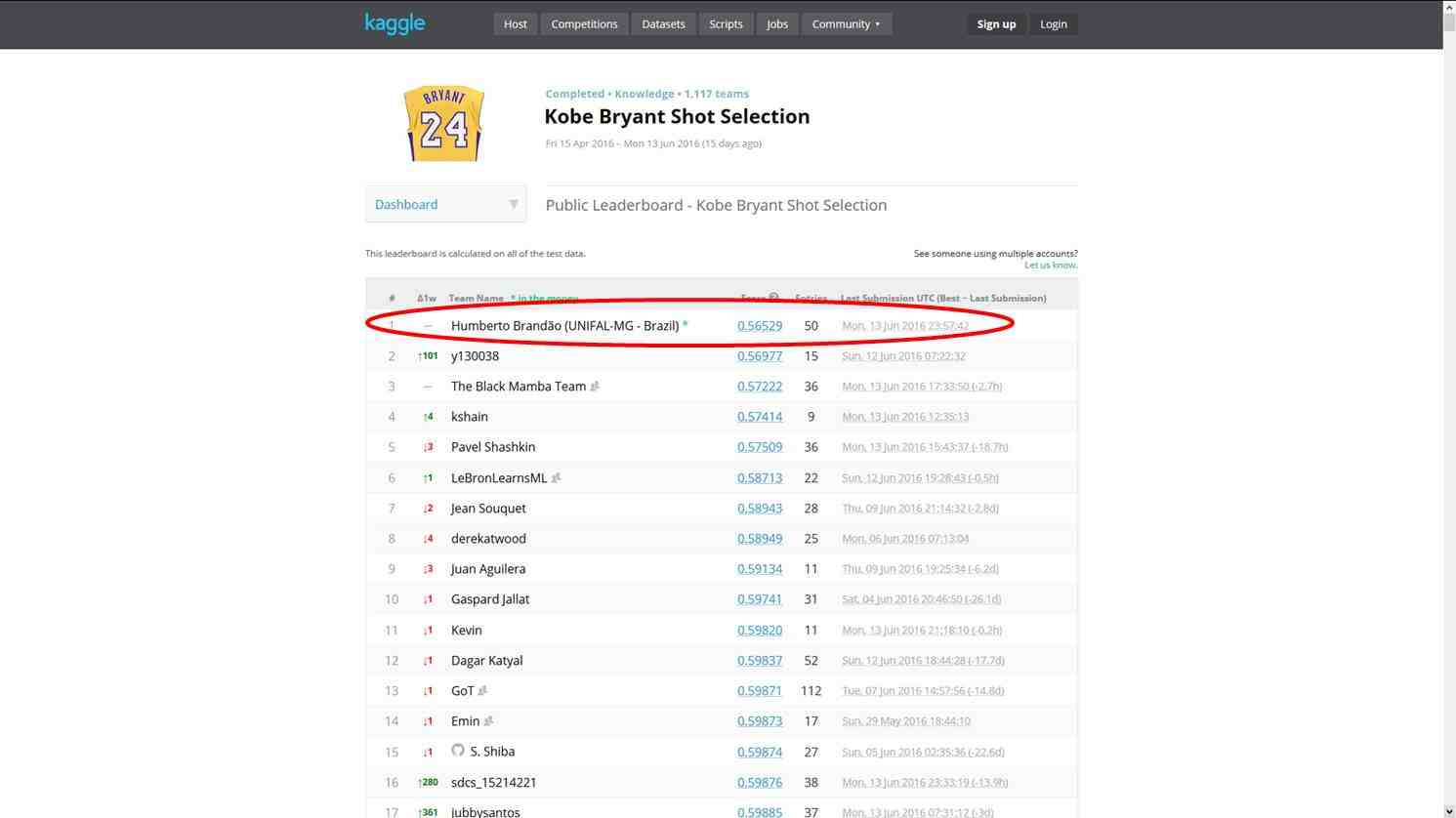This screenshot has height=818, width=1456.
Task: Click the team icon beside Emin
Action: (x=488, y=721)
